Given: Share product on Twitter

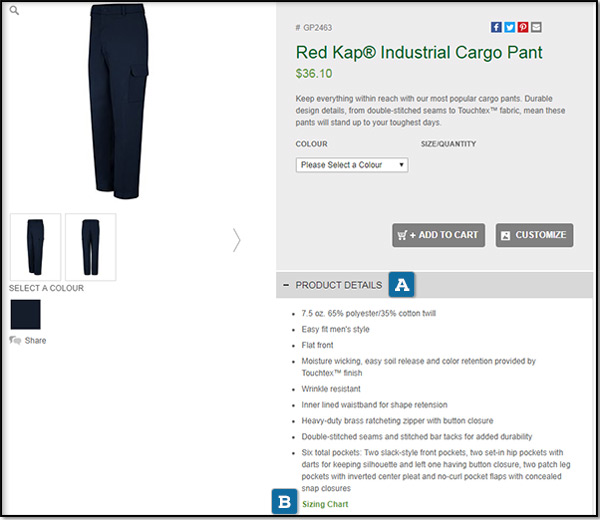Looking at the screenshot, I should pyautogui.click(x=509, y=27).
